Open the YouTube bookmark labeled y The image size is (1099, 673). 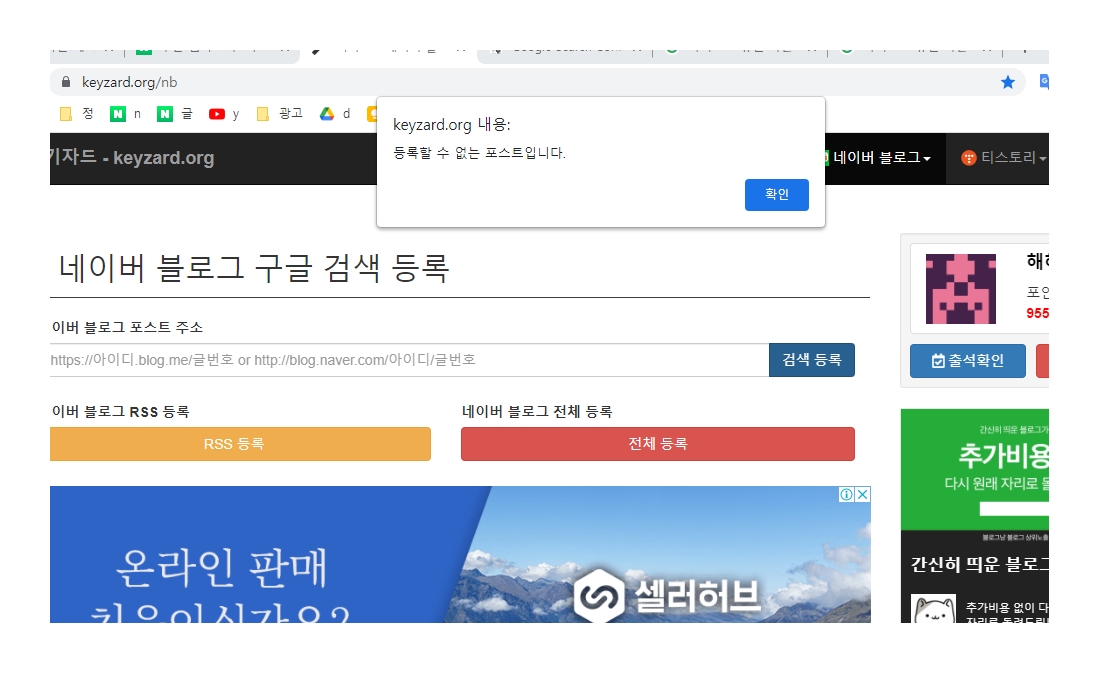pos(224,114)
